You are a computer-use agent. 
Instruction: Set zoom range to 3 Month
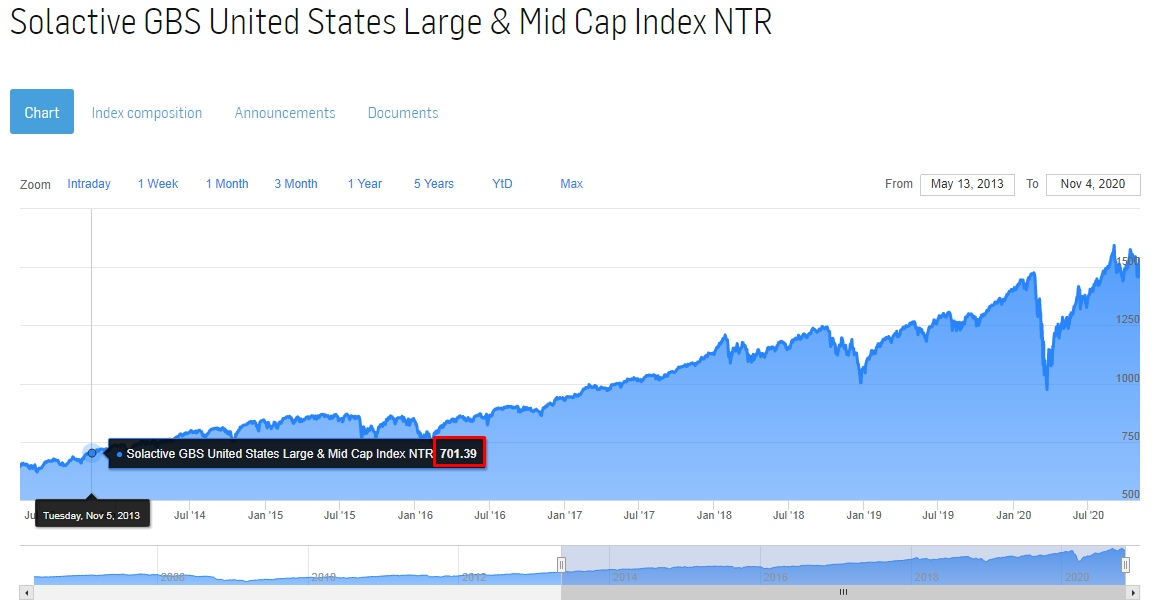tap(296, 184)
